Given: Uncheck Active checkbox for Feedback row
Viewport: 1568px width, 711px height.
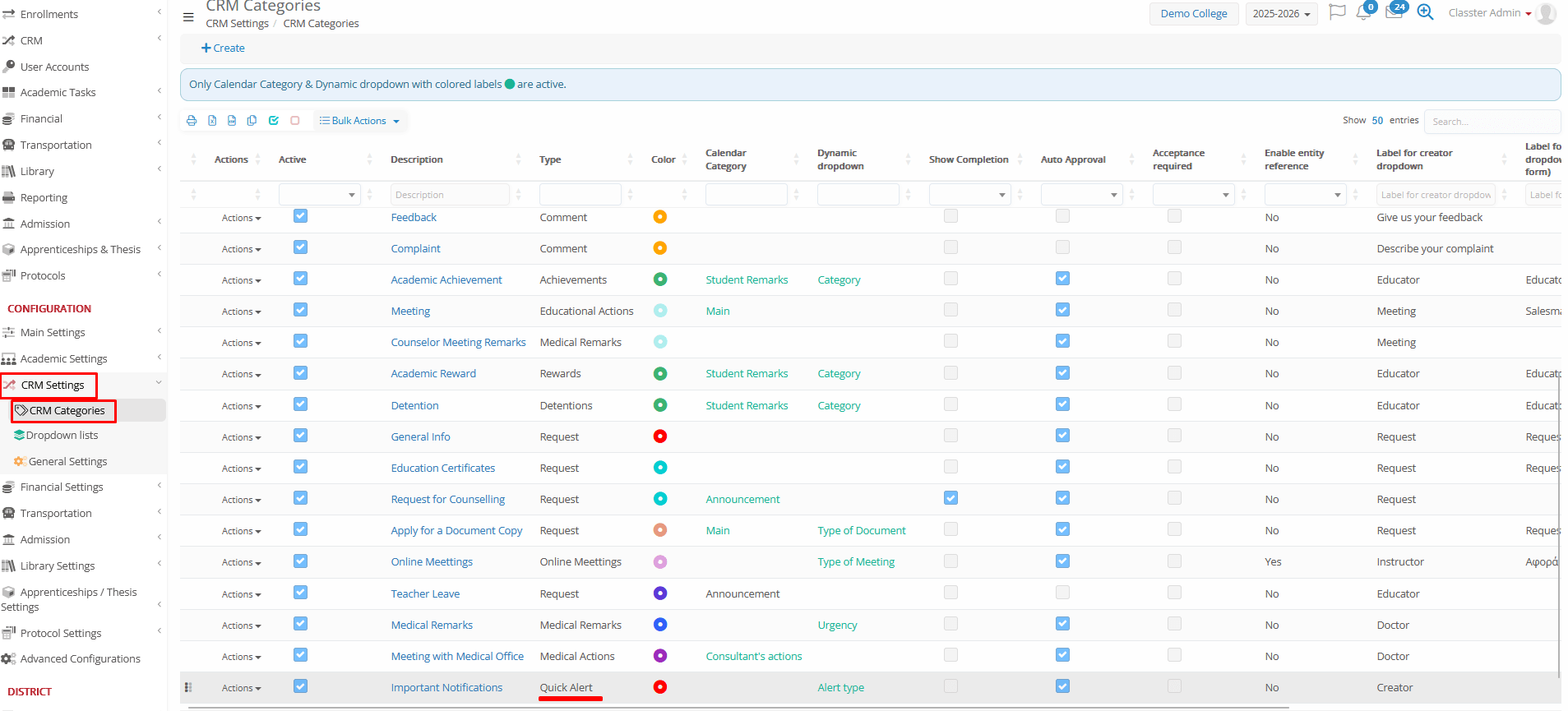Looking at the screenshot, I should click(300, 216).
